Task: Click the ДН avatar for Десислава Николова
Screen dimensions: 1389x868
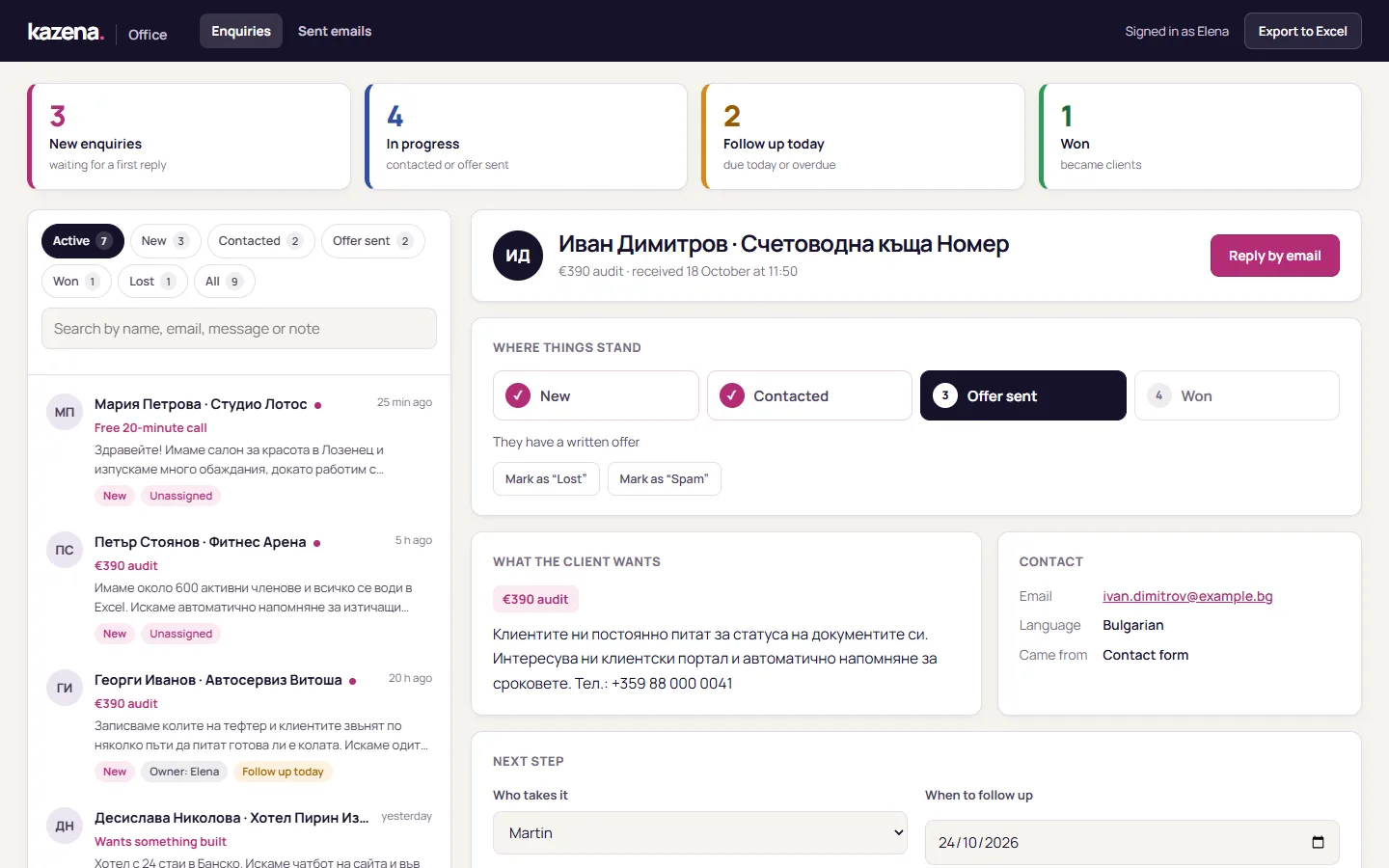Action: [x=65, y=826]
